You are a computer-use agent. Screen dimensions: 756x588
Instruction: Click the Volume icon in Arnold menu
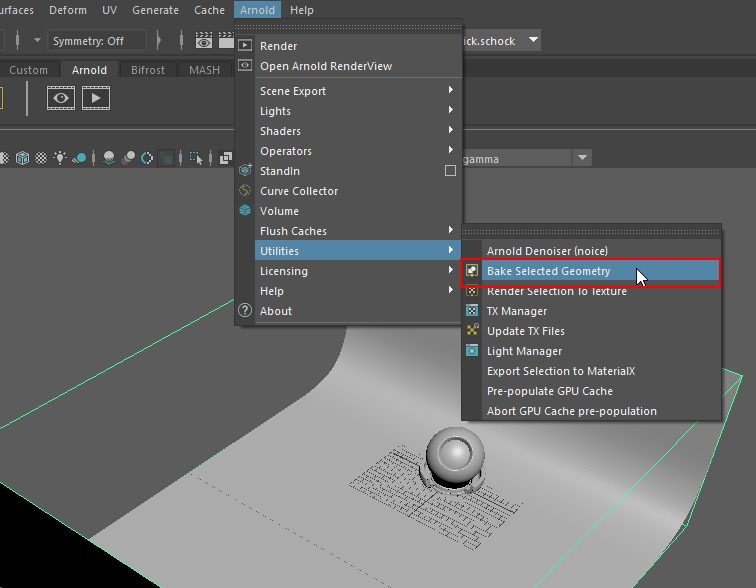coord(245,211)
